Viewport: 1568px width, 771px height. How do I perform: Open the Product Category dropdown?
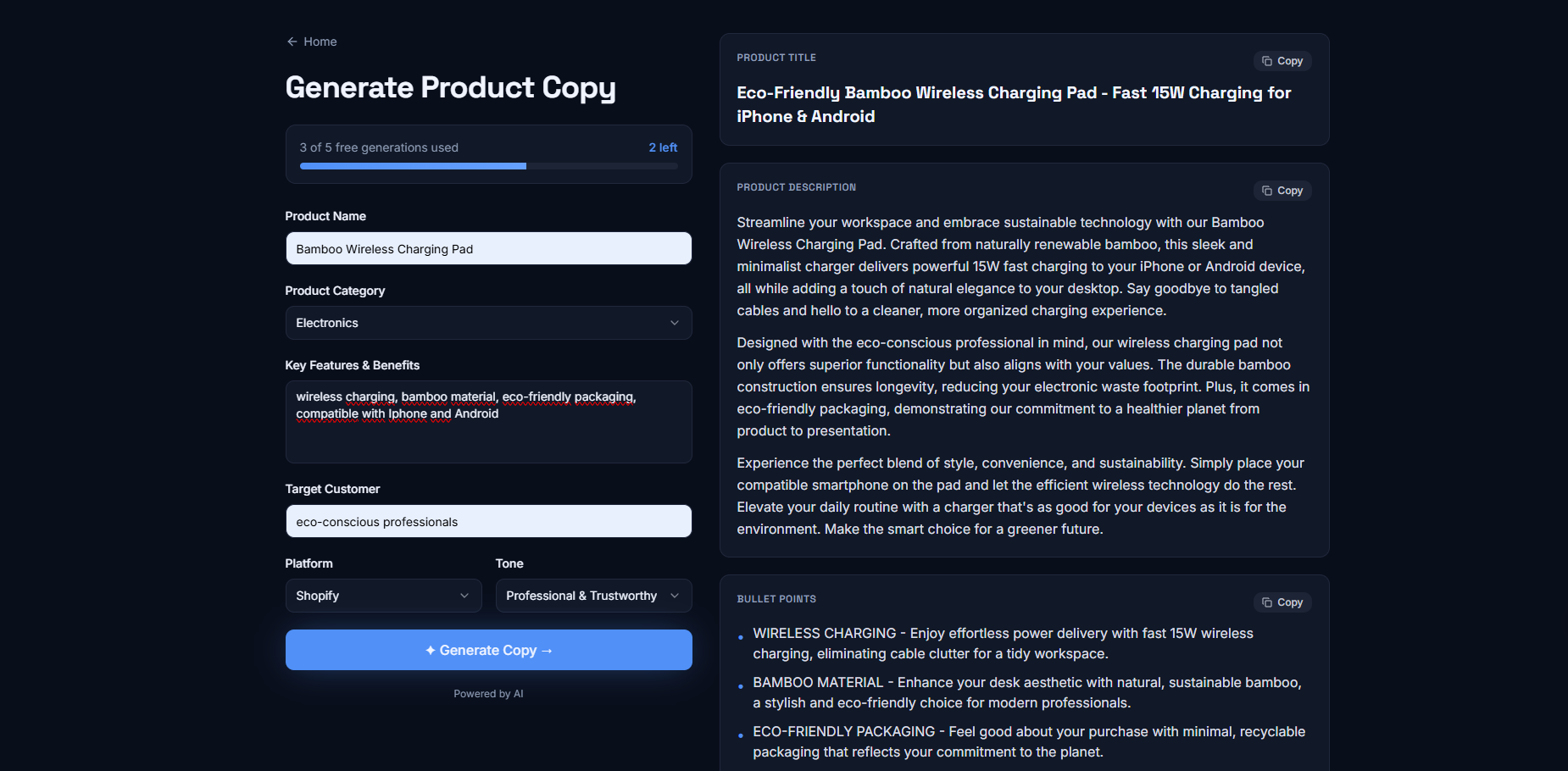[488, 323]
